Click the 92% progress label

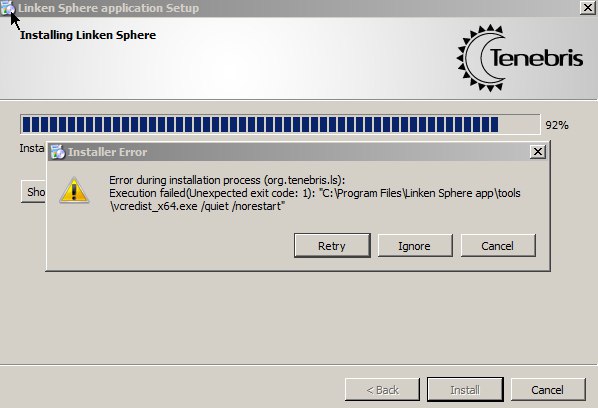(557, 125)
